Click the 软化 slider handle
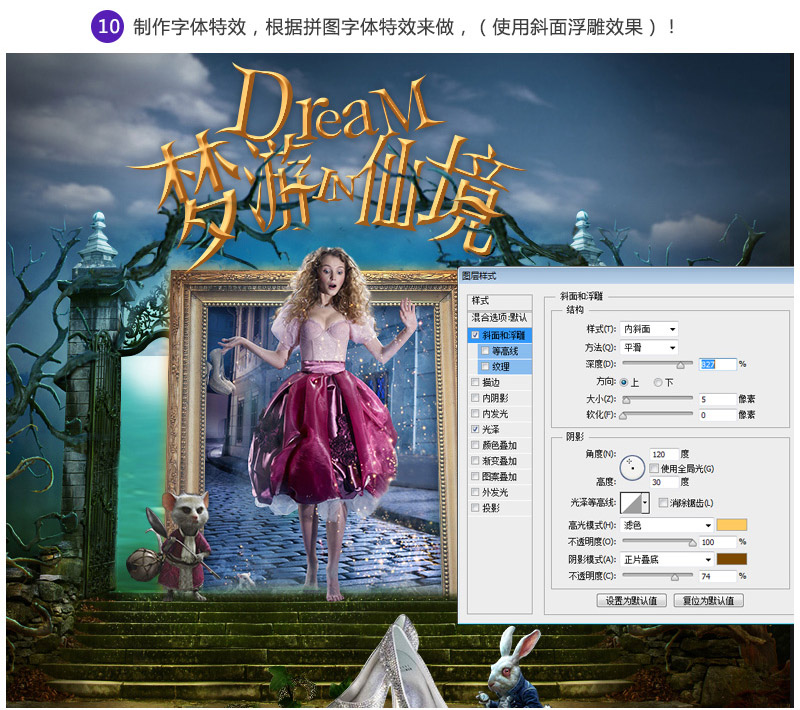Viewport: 800px width, 710px height. (623, 416)
